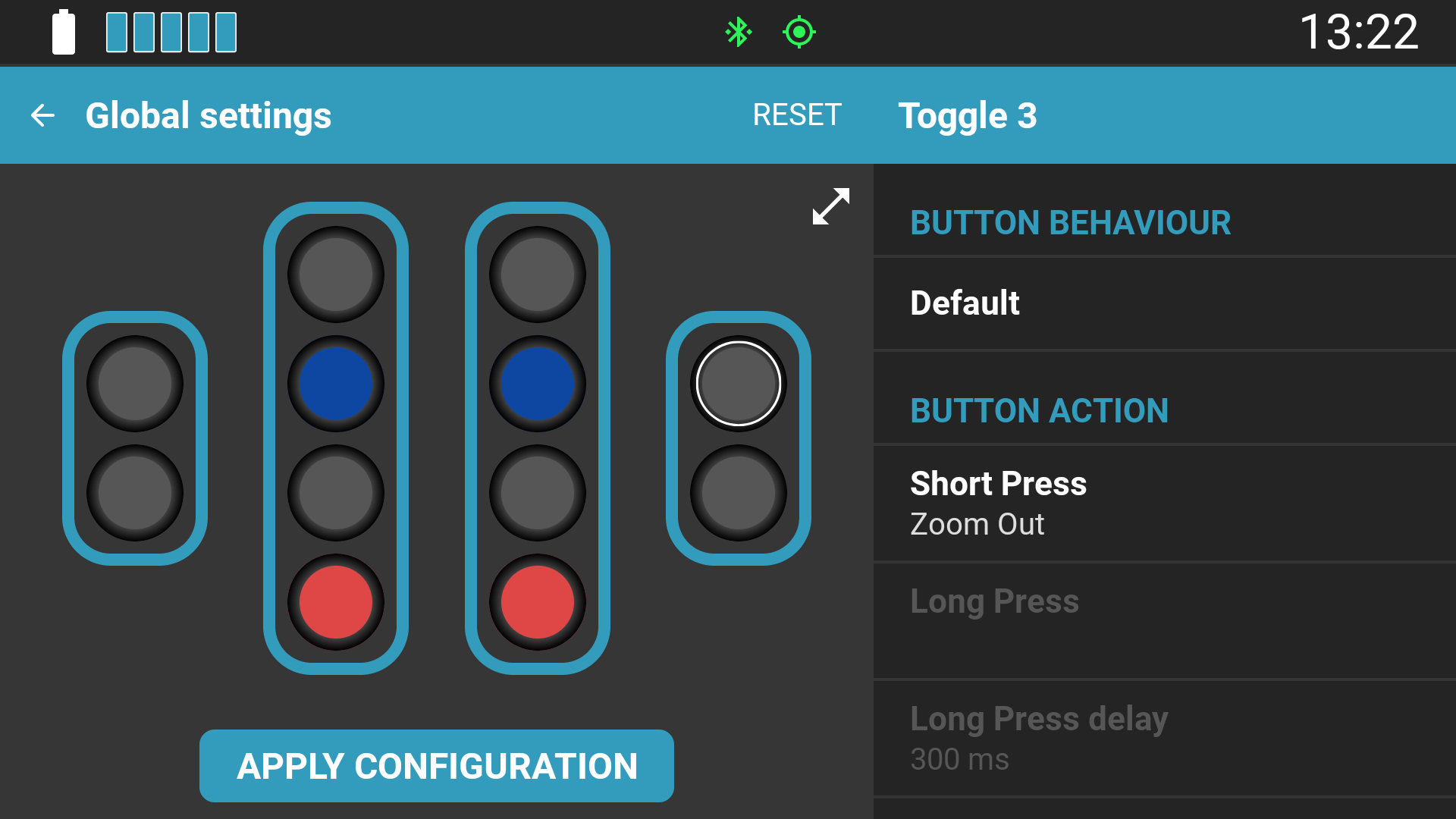This screenshot has height=819, width=1456.
Task: Select top gray button in third column
Action: click(538, 275)
